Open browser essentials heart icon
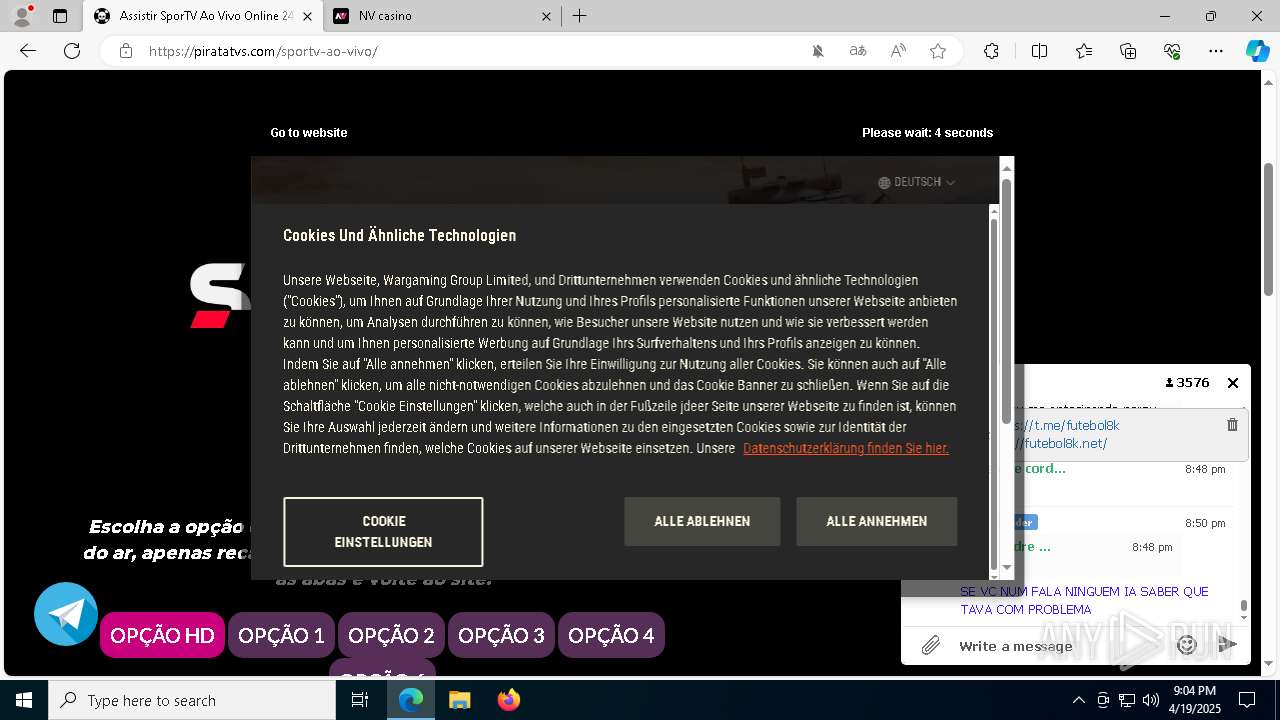 click(1172, 51)
